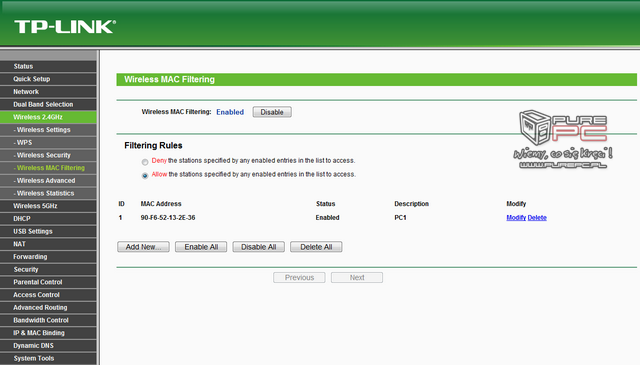The height and width of the screenshot is (365, 640).
Task: Go to Parental Control page
Action: 48,282
